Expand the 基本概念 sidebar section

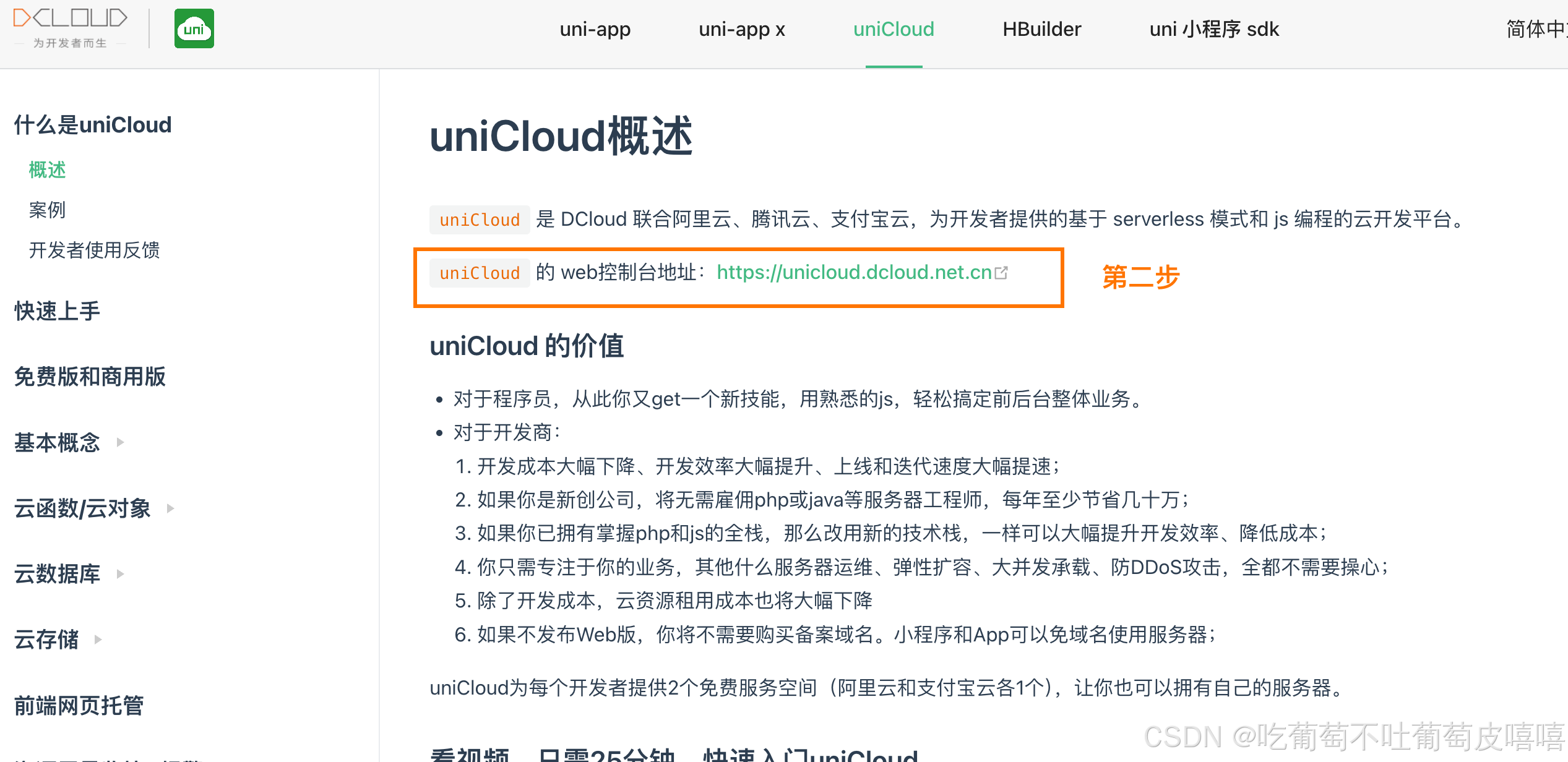pyautogui.click(x=57, y=443)
